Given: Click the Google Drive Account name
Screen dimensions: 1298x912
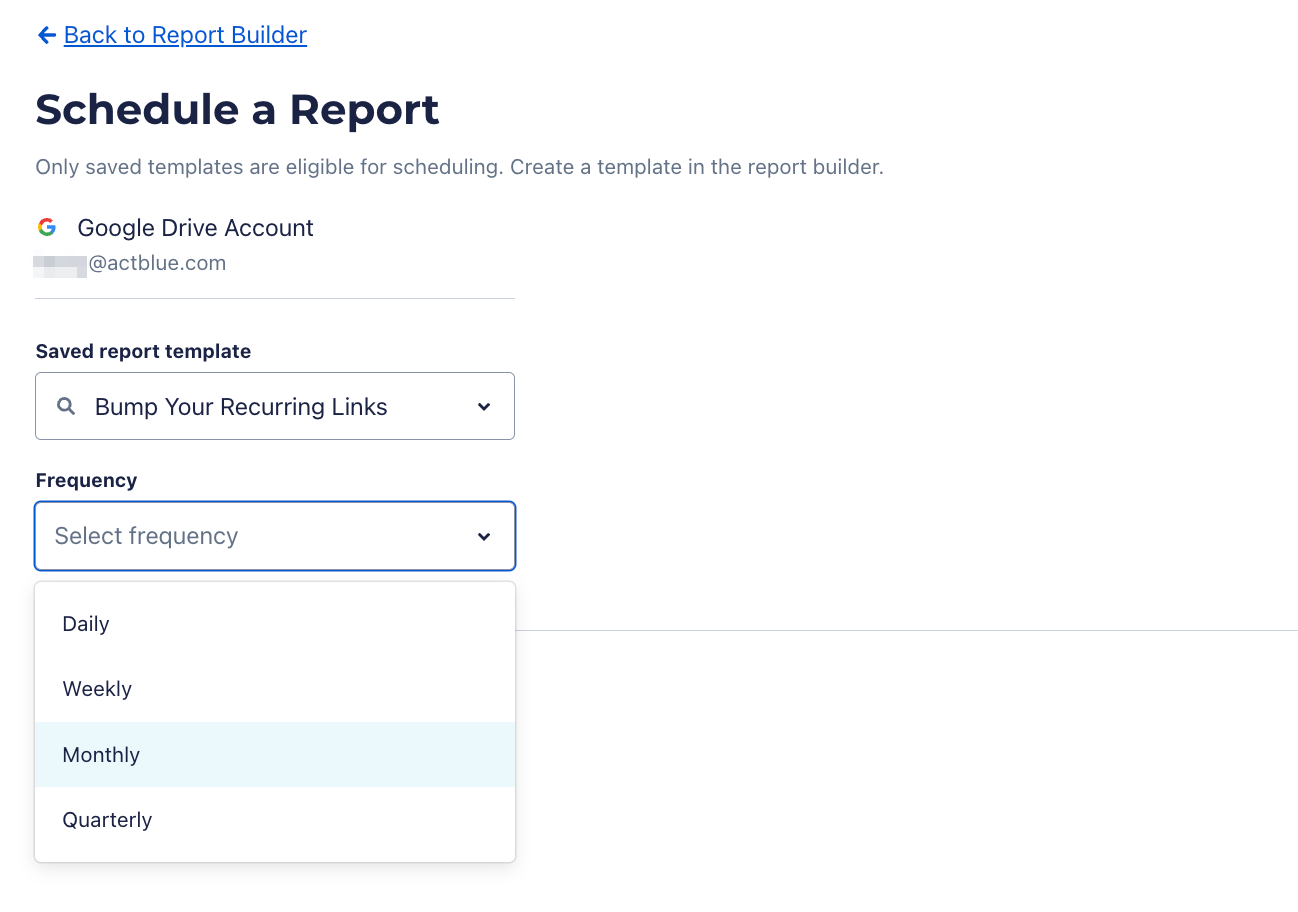Looking at the screenshot, I should pos(195,228).
